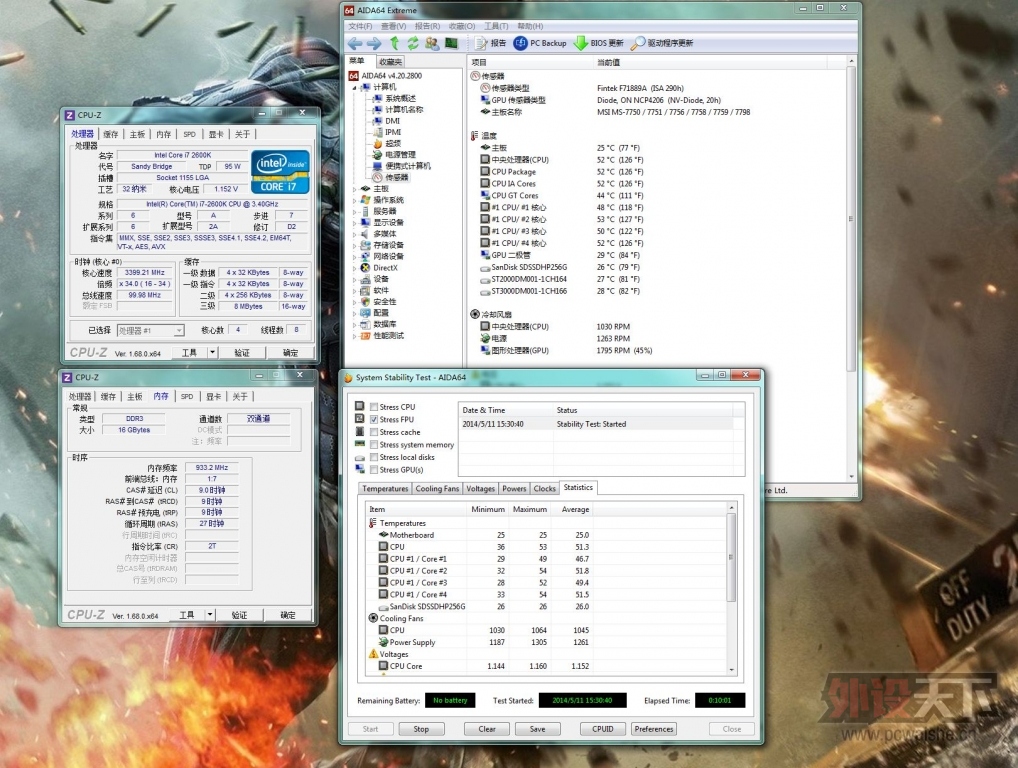The width and height of the screenshot is (1018, 768).
Task: Open the Preferences button
Action: click(x=654, y=729)
